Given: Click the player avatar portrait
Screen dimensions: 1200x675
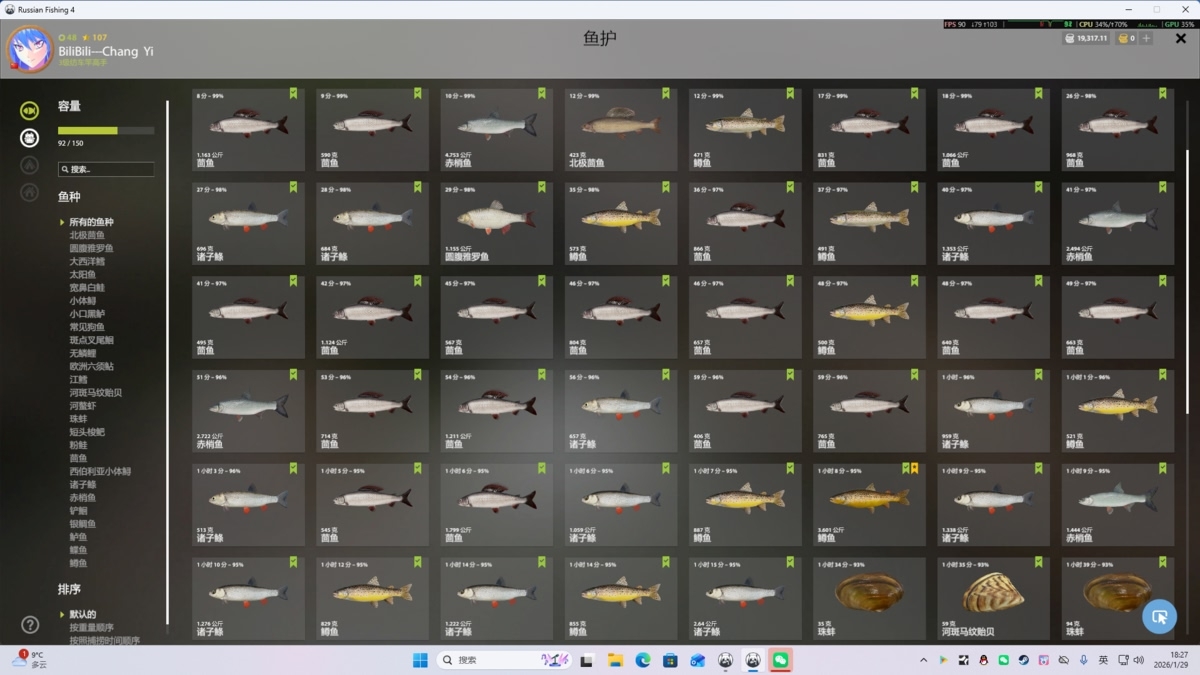Looking at the screenshot, I should tap(30, 49).
